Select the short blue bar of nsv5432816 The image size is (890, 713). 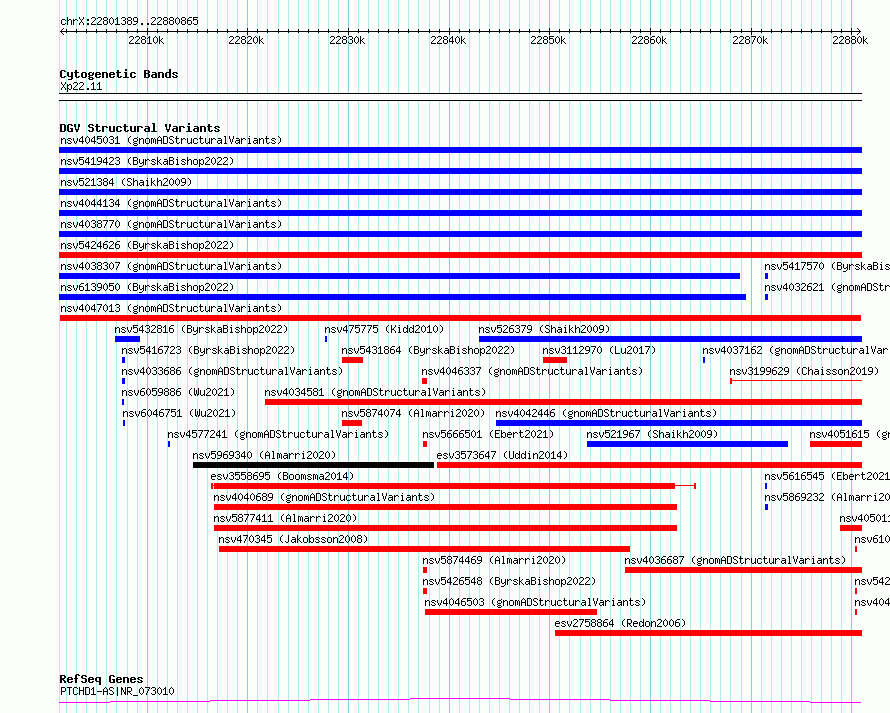click(127, 339)
